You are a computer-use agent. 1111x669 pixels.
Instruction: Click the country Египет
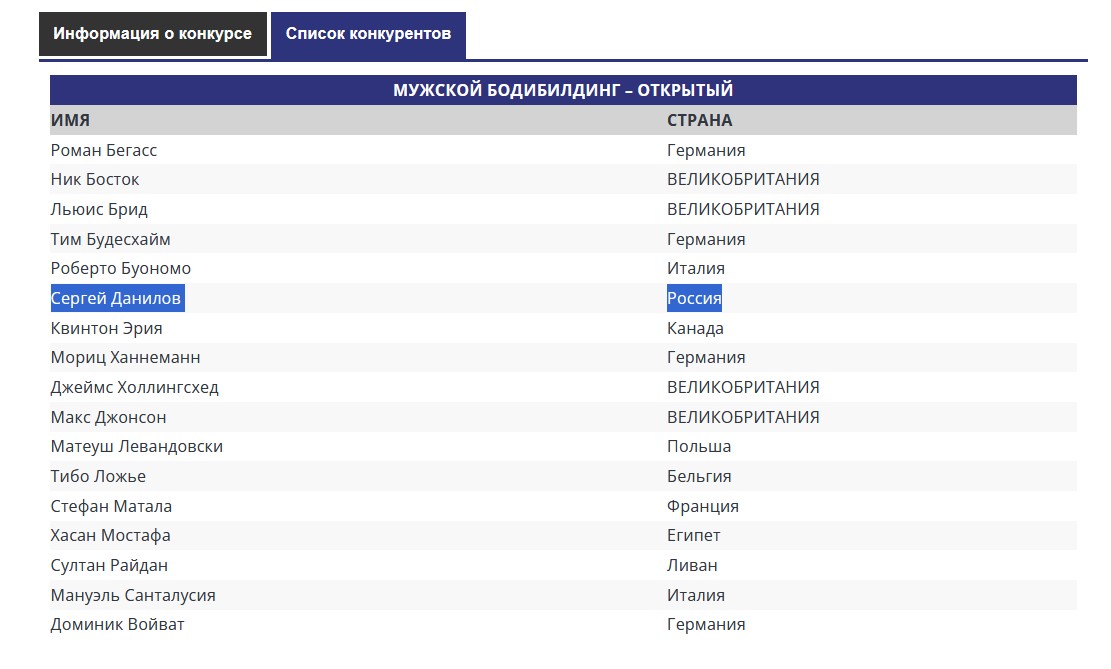[694, 536]
